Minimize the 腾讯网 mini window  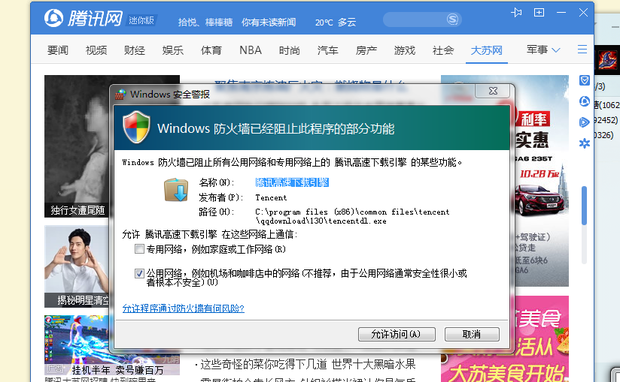coord(561,13)
